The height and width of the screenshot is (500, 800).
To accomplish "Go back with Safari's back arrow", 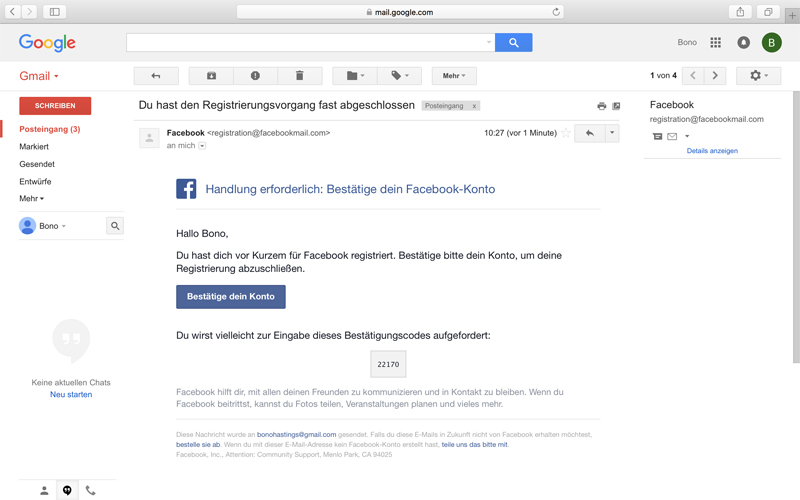I will pos(13,11).
